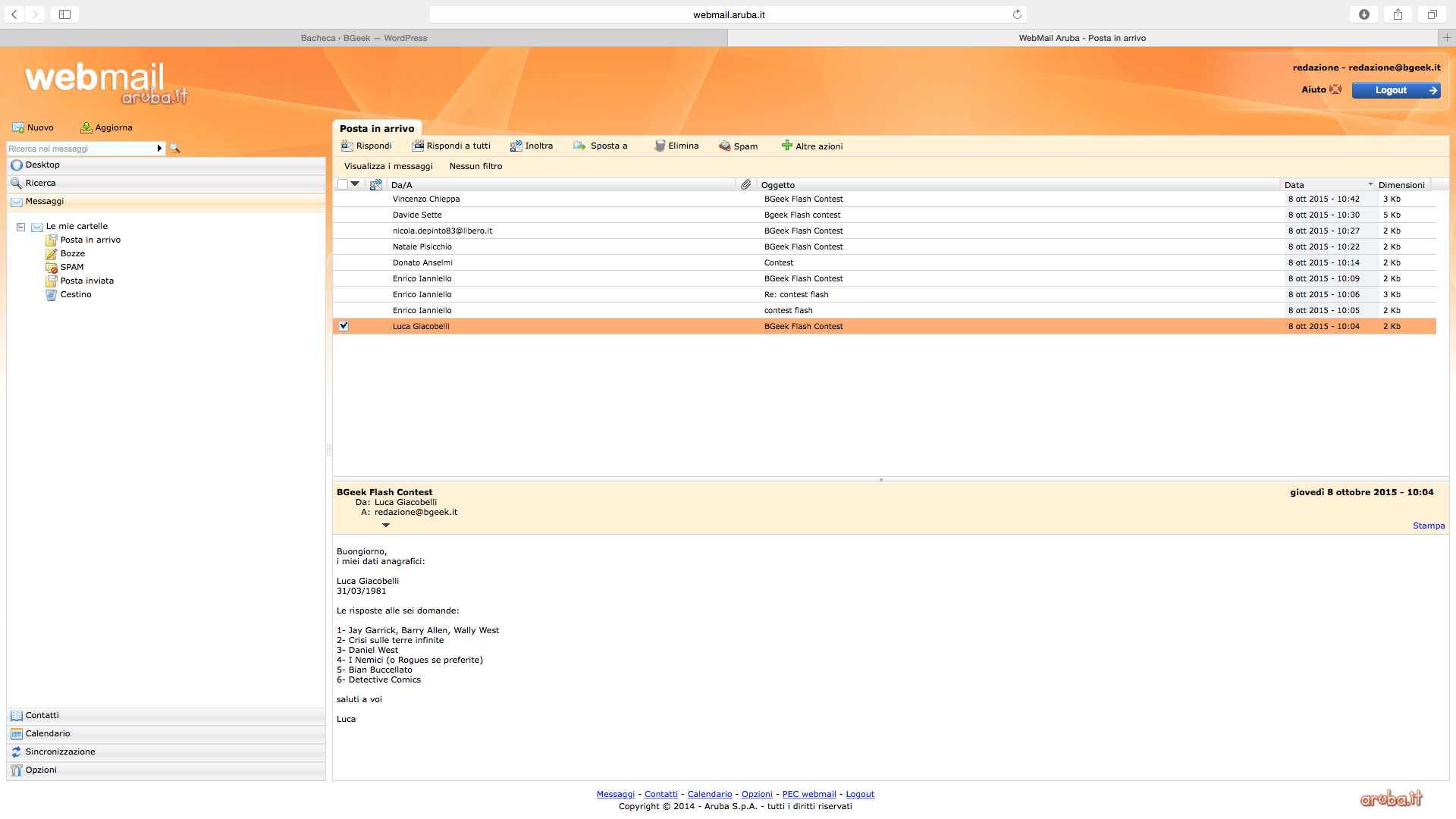Click the Ricerca nei messaggi field
Viewport: 1456px width, 819px height.
coord(80,149)
